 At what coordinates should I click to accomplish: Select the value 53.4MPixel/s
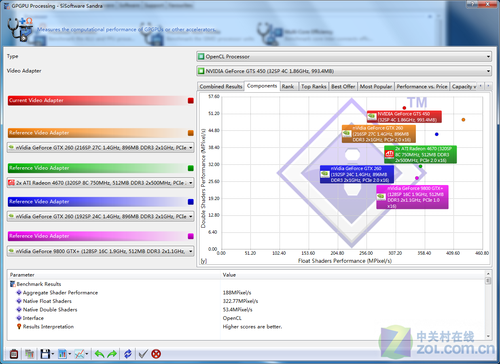coord(238,310)
